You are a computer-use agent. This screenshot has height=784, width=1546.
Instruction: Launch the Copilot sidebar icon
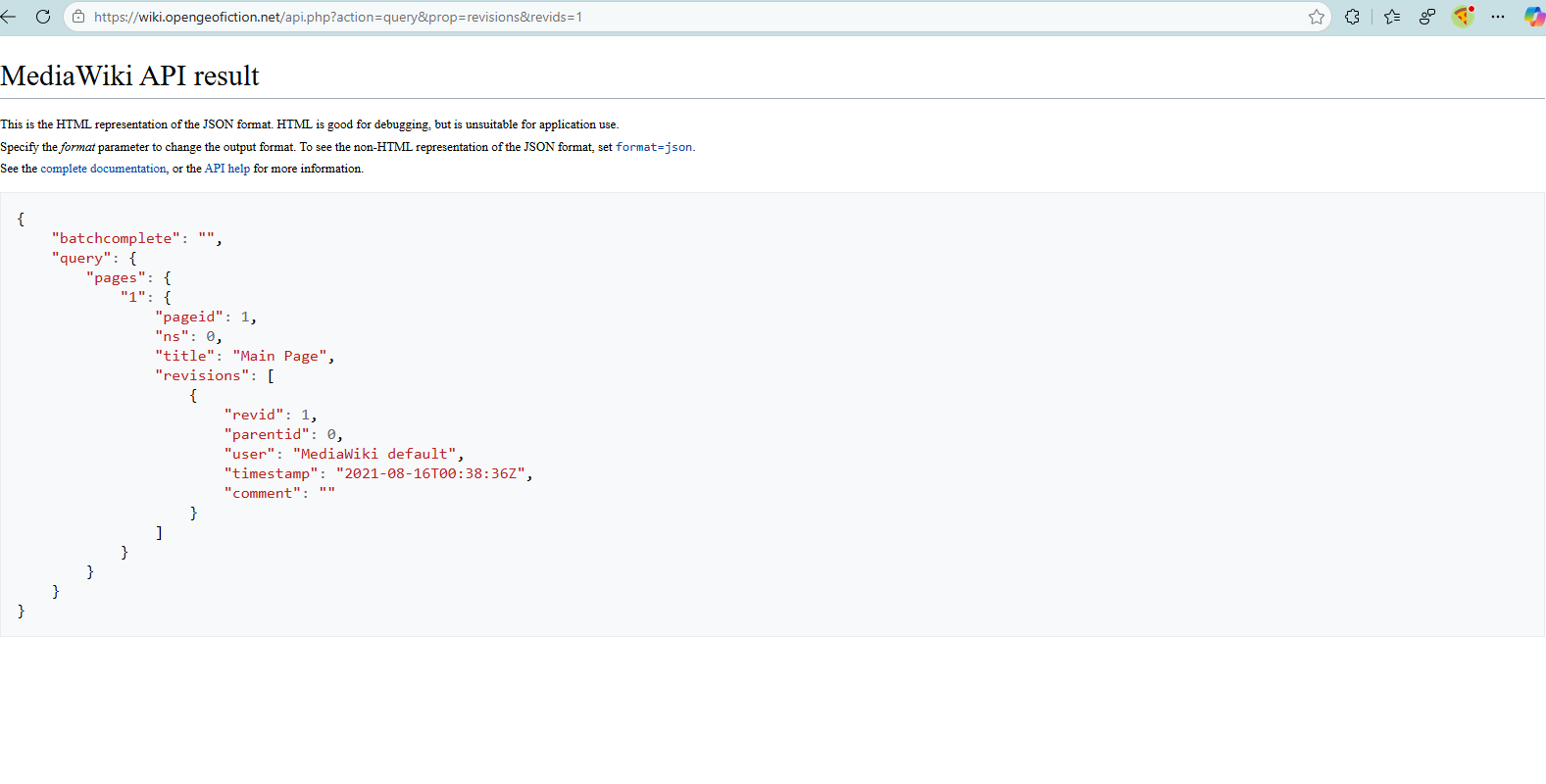click(1534, 17)
